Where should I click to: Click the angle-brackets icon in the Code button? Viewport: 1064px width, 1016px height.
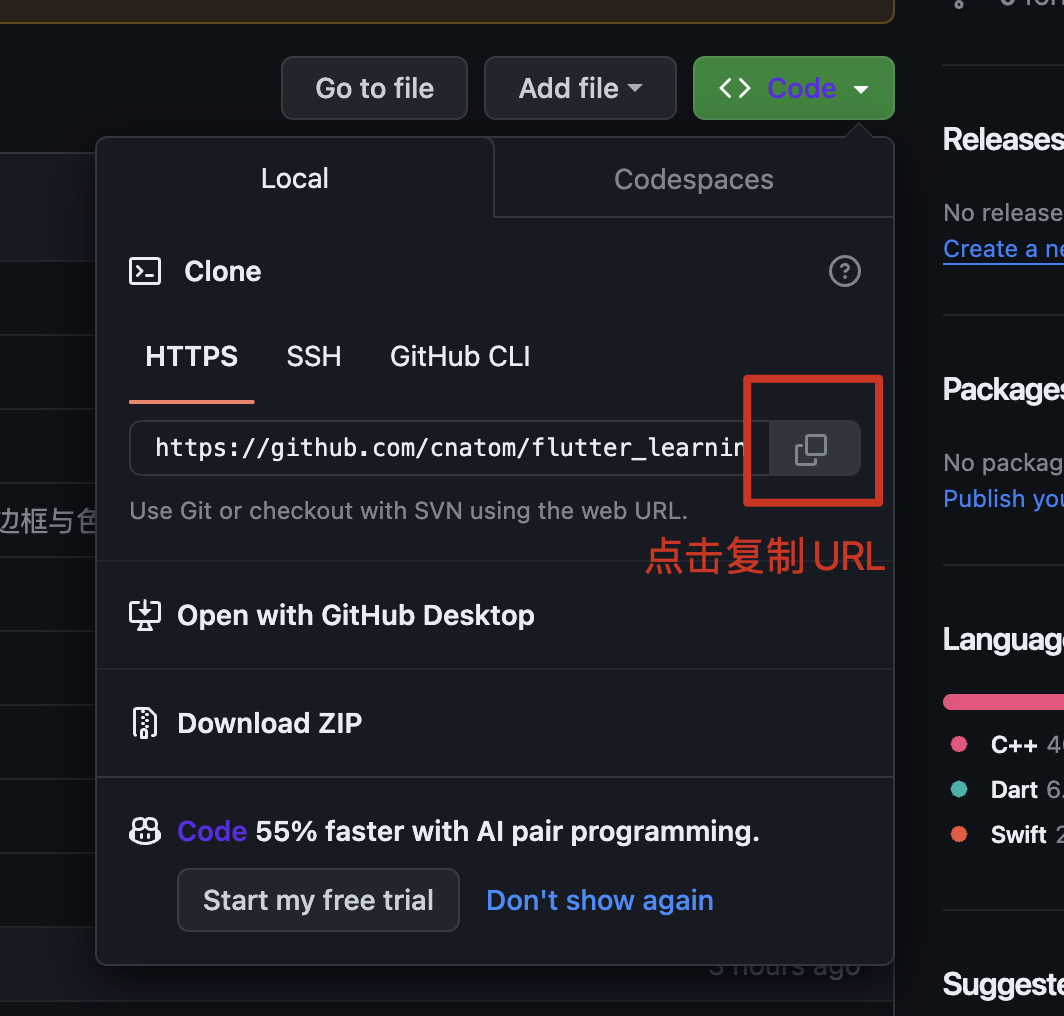pyautogui.click(x=735, y=88)
